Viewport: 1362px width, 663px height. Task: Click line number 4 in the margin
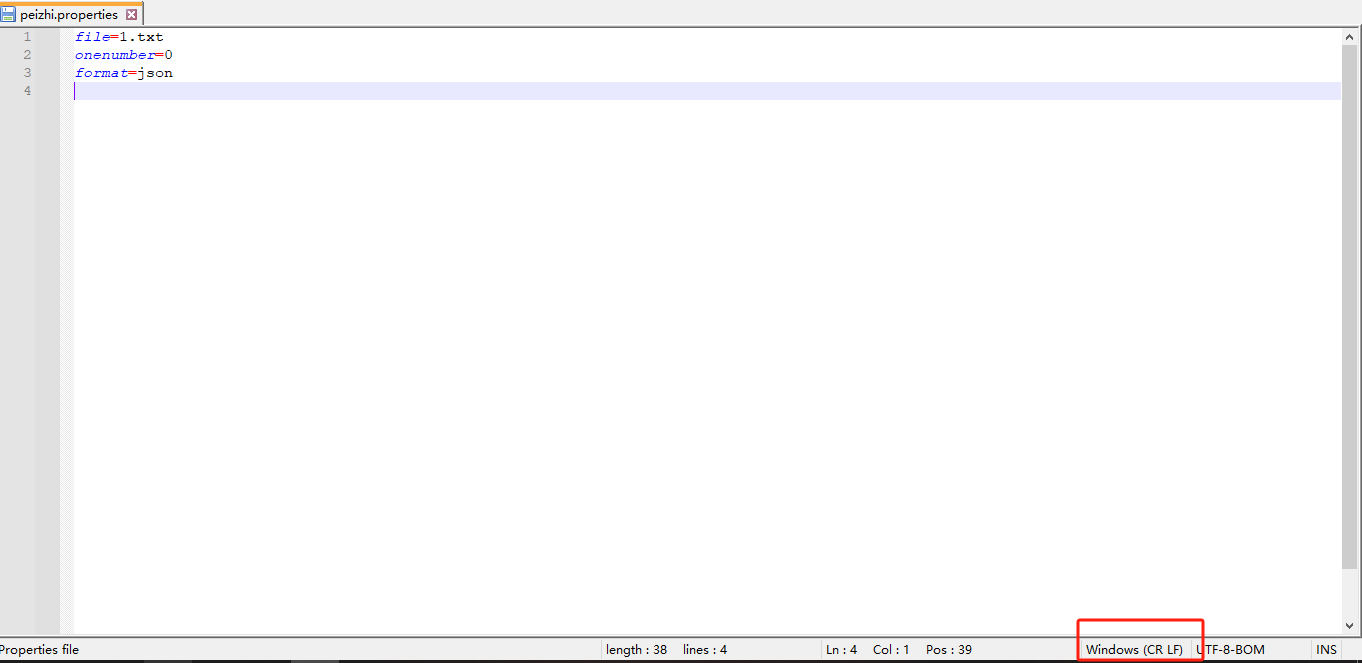tap(27, 91)
